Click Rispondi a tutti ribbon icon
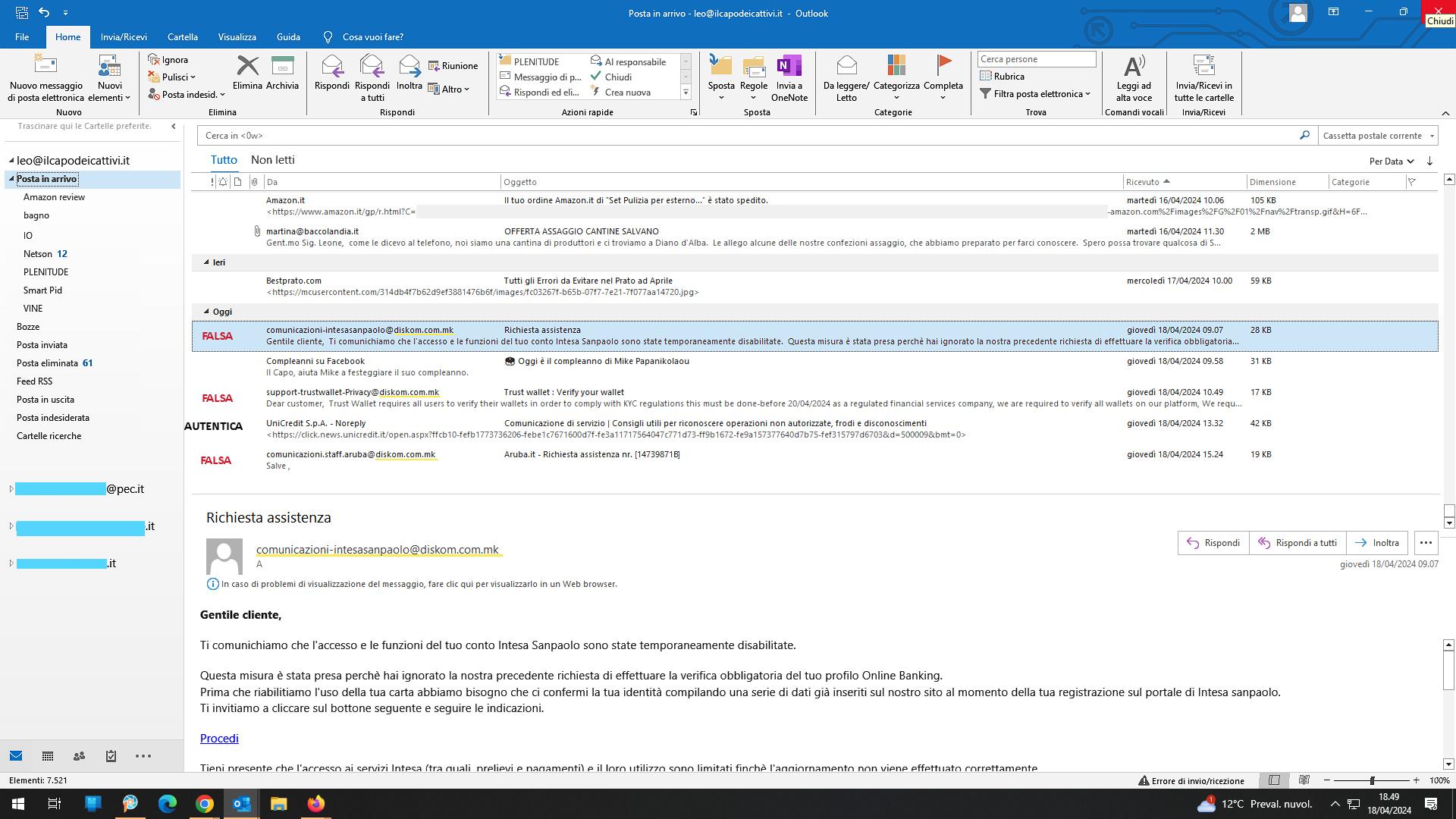The height and width of the screenshot is (819, 1456). (x=372, y=66)
